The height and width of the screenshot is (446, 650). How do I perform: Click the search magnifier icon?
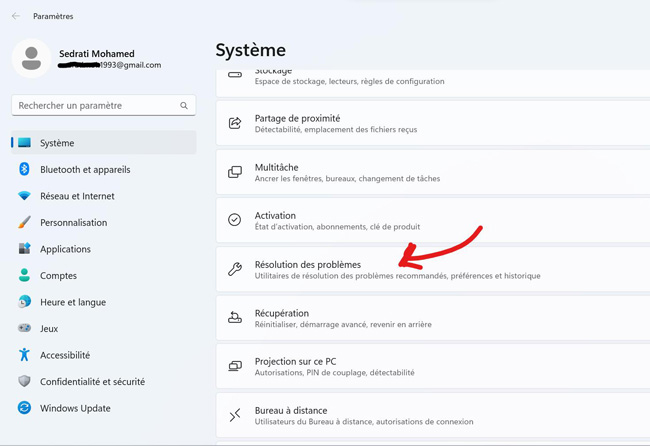coord(184,105)
